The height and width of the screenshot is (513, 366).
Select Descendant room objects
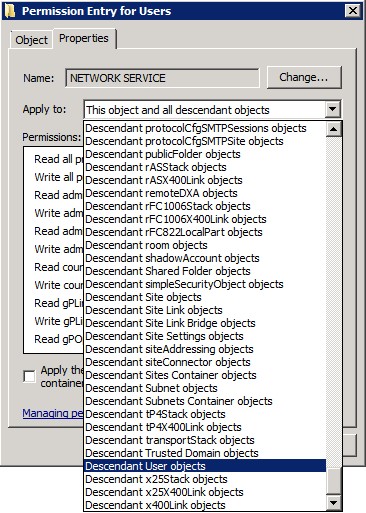(x=205, y=245)
